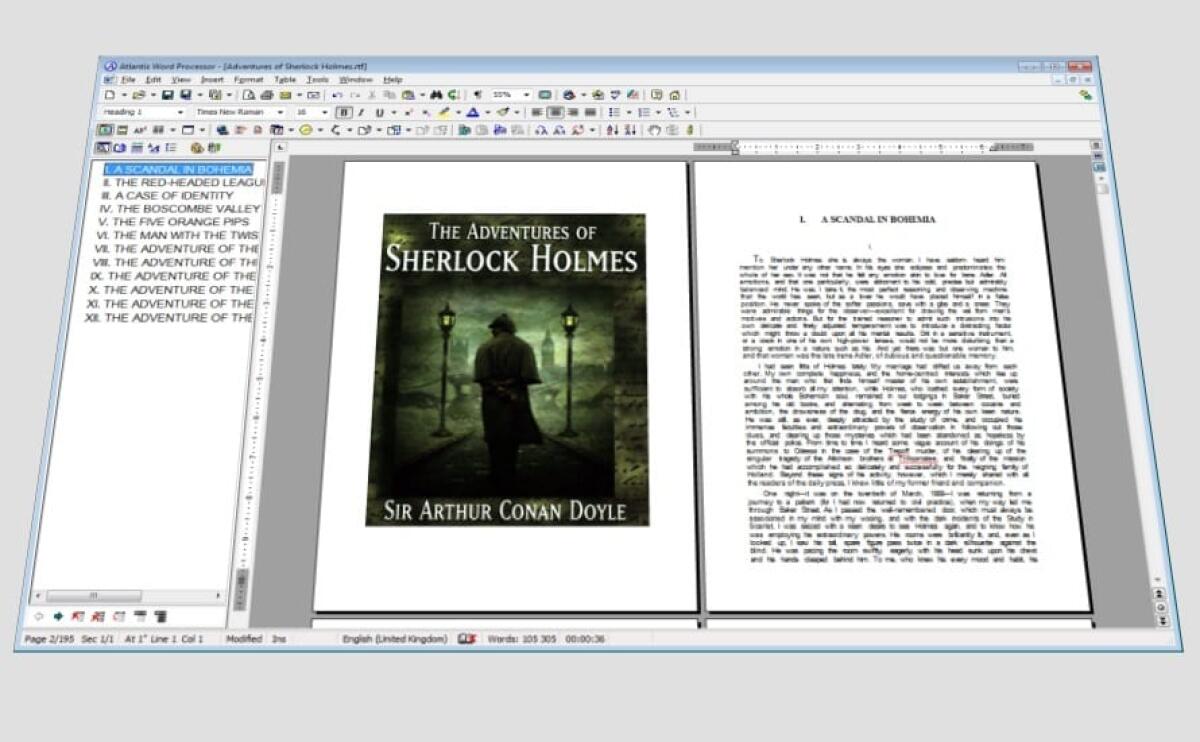Viewport: 1200px width, 742px height.
Task: Select the New document icon
Action: click(x=109, y=94)
